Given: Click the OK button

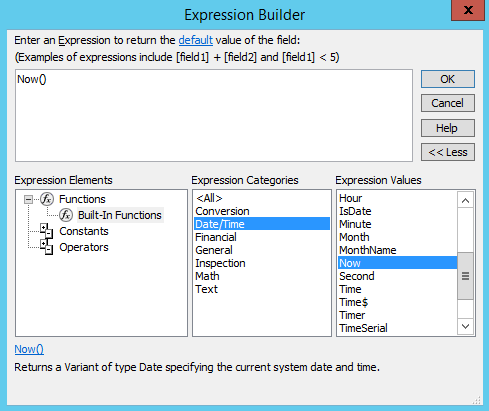Looking at the screenshot, I should point(448,79).
